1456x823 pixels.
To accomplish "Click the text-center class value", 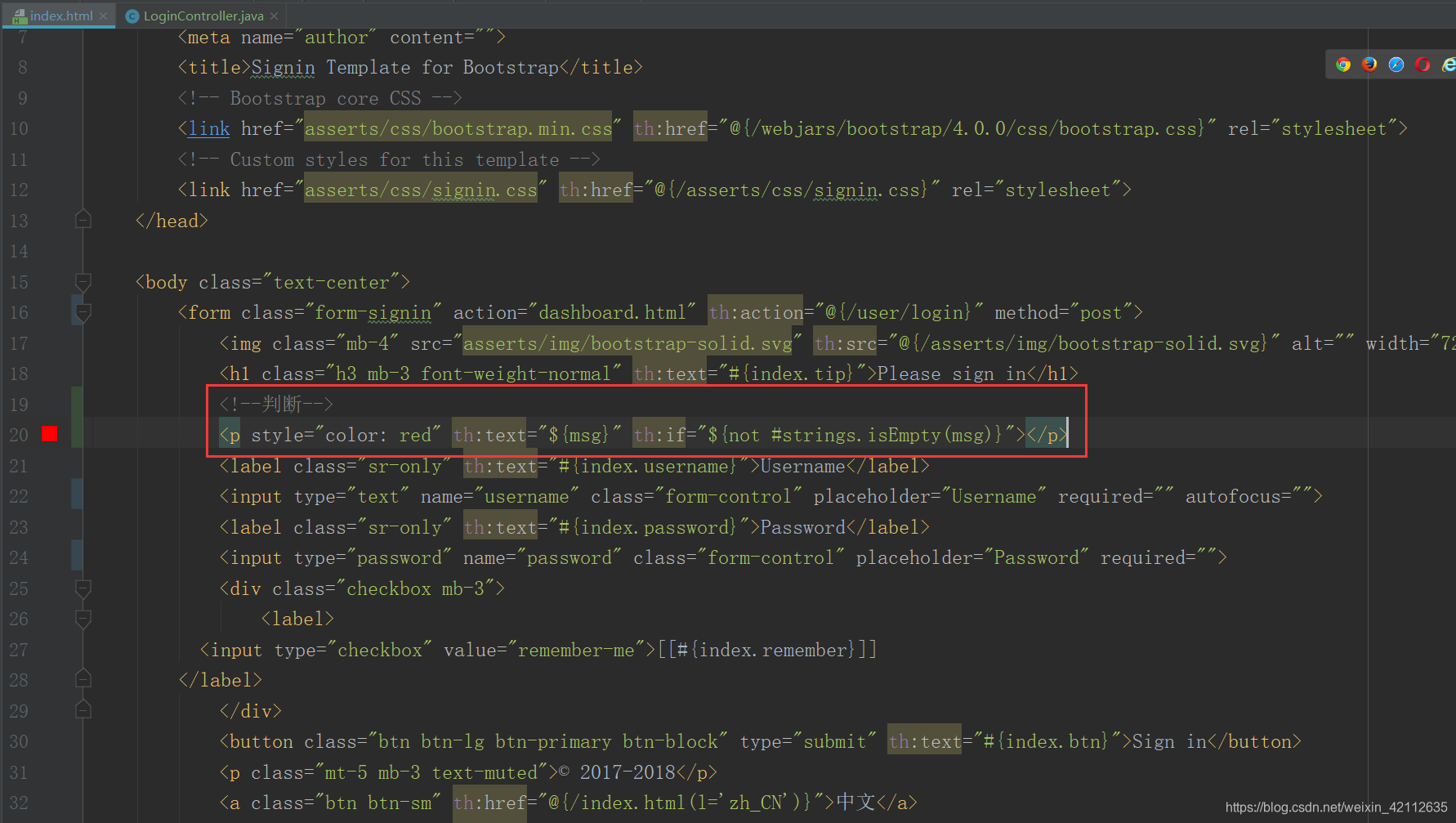I will point(331,282).
